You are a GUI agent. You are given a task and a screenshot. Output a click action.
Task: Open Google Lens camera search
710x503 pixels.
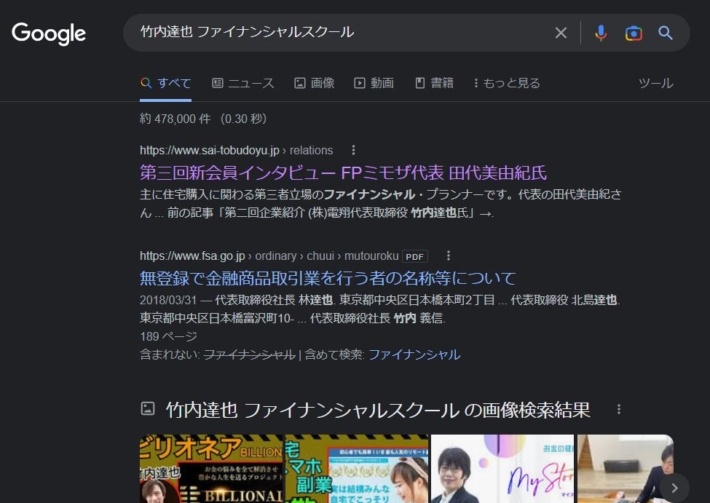[x=633, y=33]
